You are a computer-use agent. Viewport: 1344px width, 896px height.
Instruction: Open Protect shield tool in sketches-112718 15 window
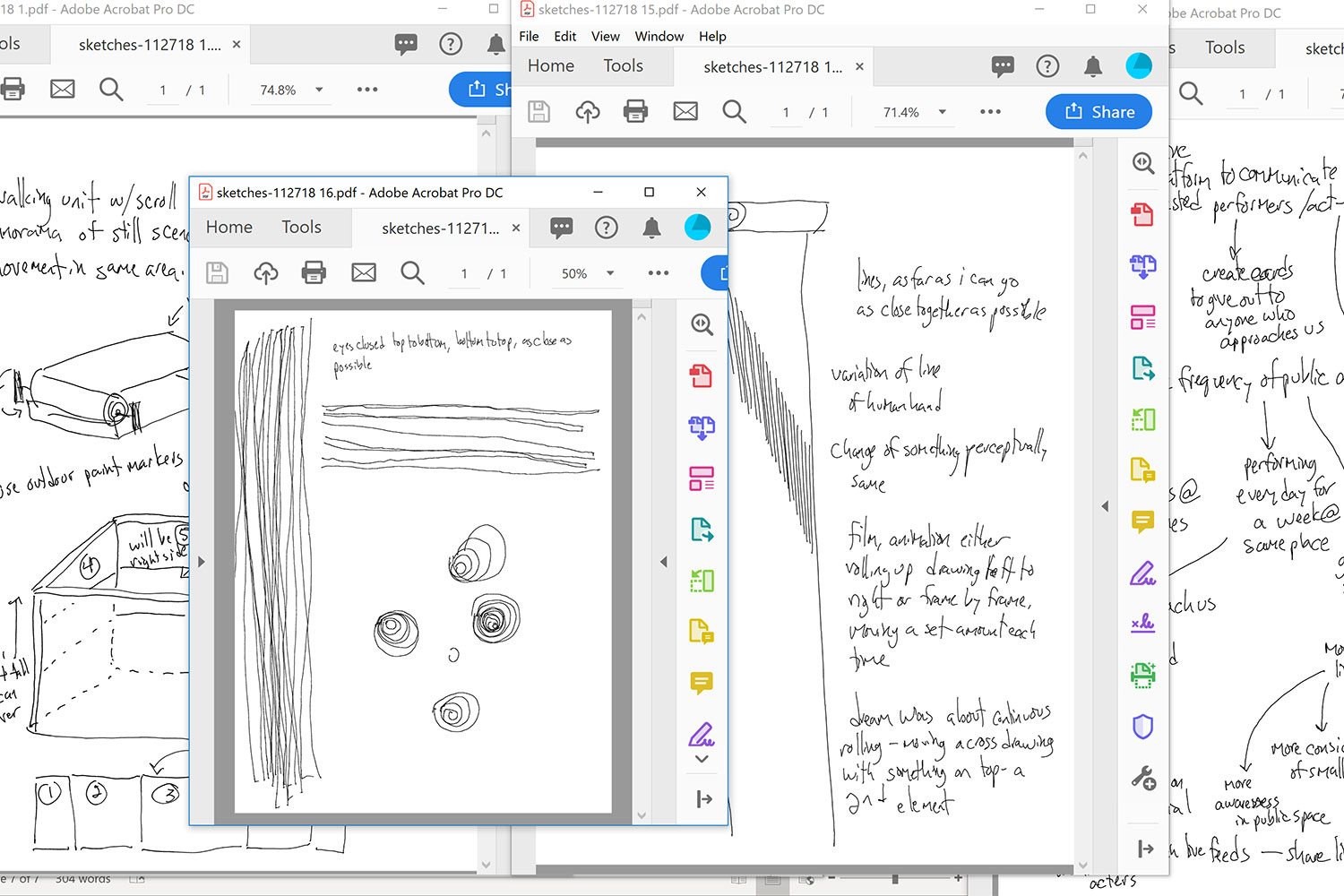1143,727
